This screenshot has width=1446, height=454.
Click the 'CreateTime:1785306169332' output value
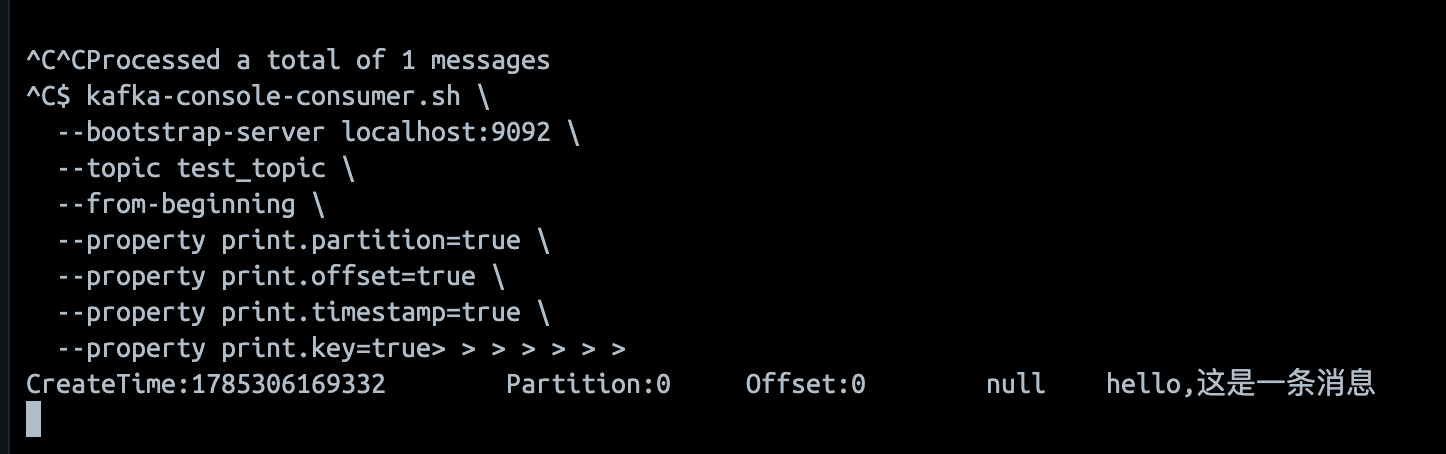click(206, 384)
